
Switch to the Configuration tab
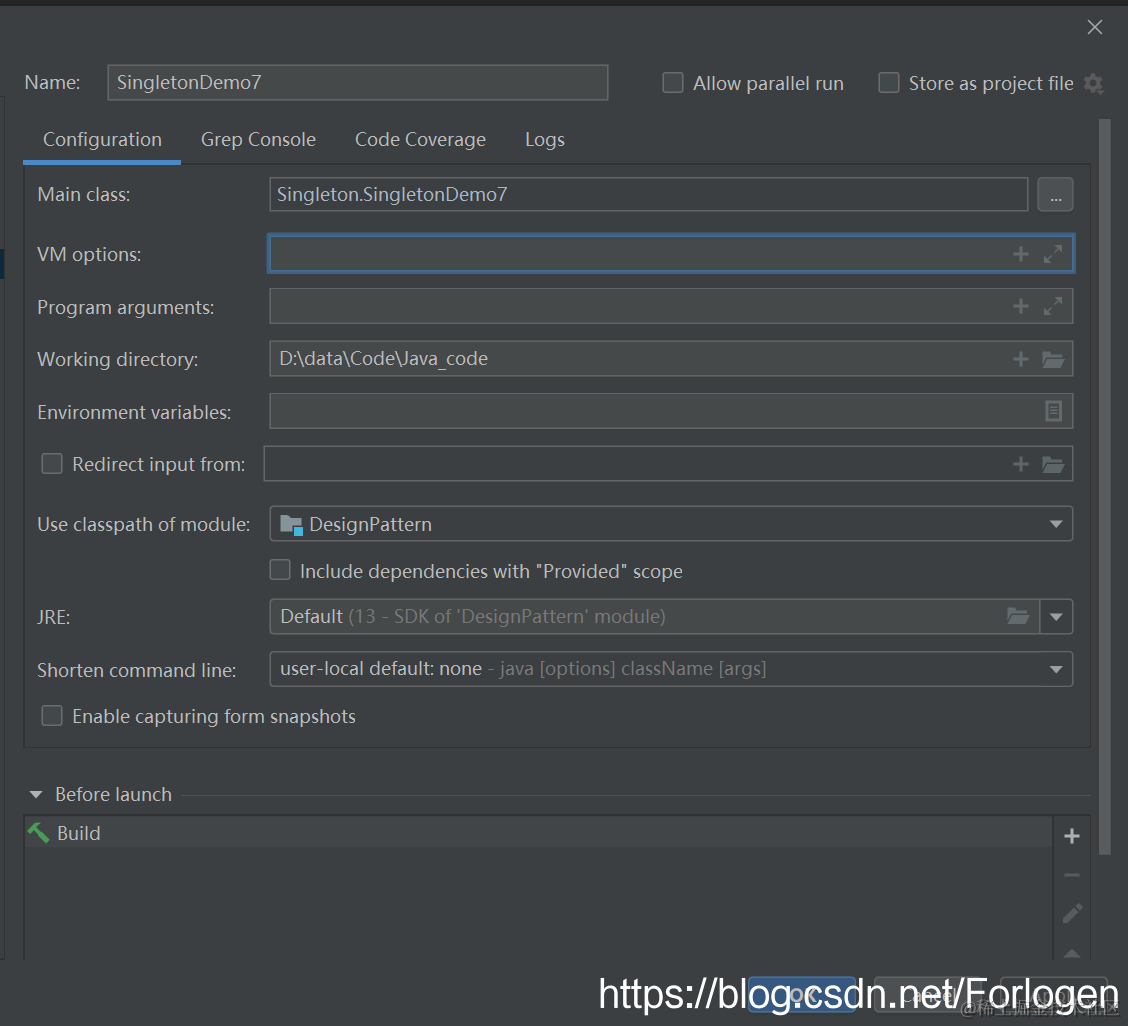102,140
